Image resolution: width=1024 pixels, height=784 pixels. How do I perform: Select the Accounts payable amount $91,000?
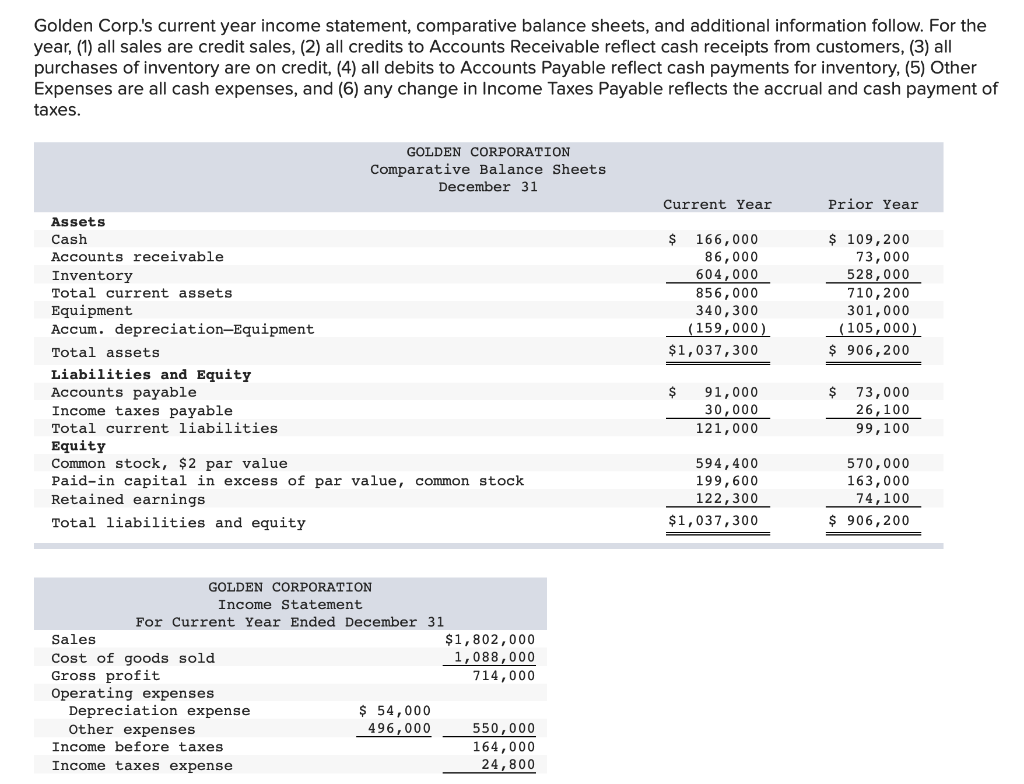[725, 392]
